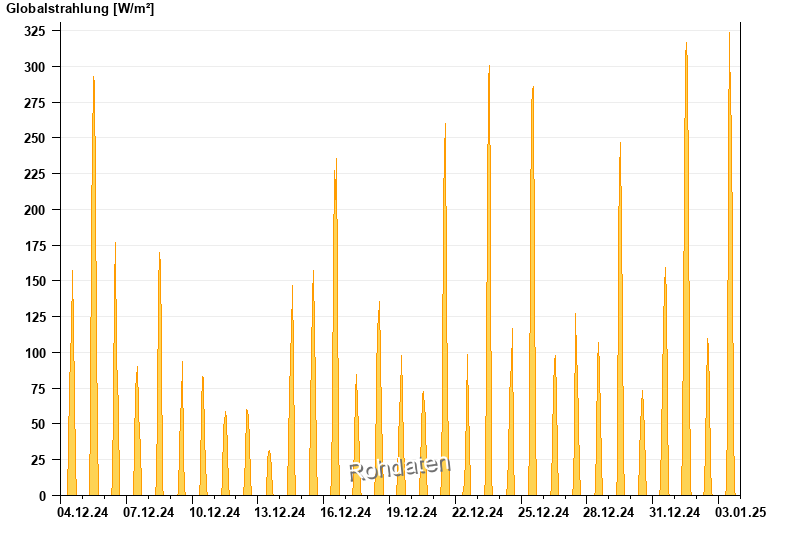Click the 28.12.24 x-axis label

click(609, 513)
